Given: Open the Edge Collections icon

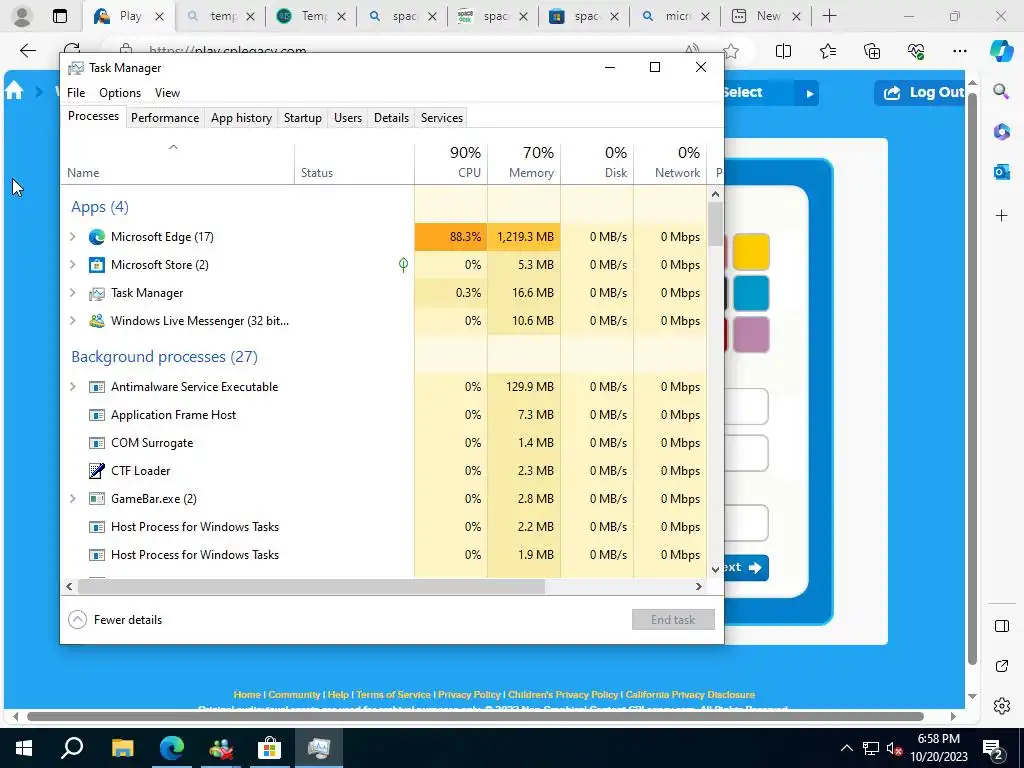Looking at the screenshot, I should coord(872,51).
